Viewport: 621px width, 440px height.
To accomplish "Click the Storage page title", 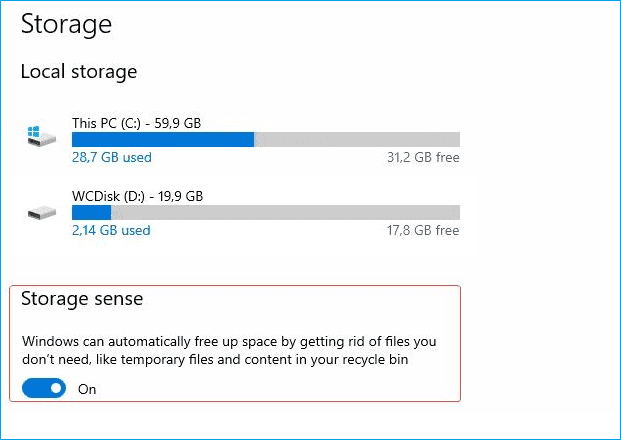I will (x=66, y=22).
